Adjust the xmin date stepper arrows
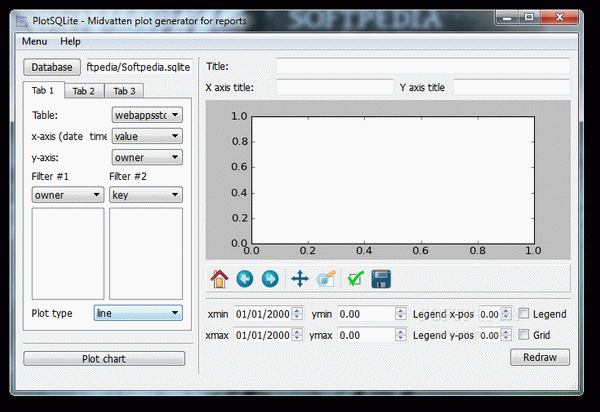Viewport: 600px width, 412px height. 297,314
